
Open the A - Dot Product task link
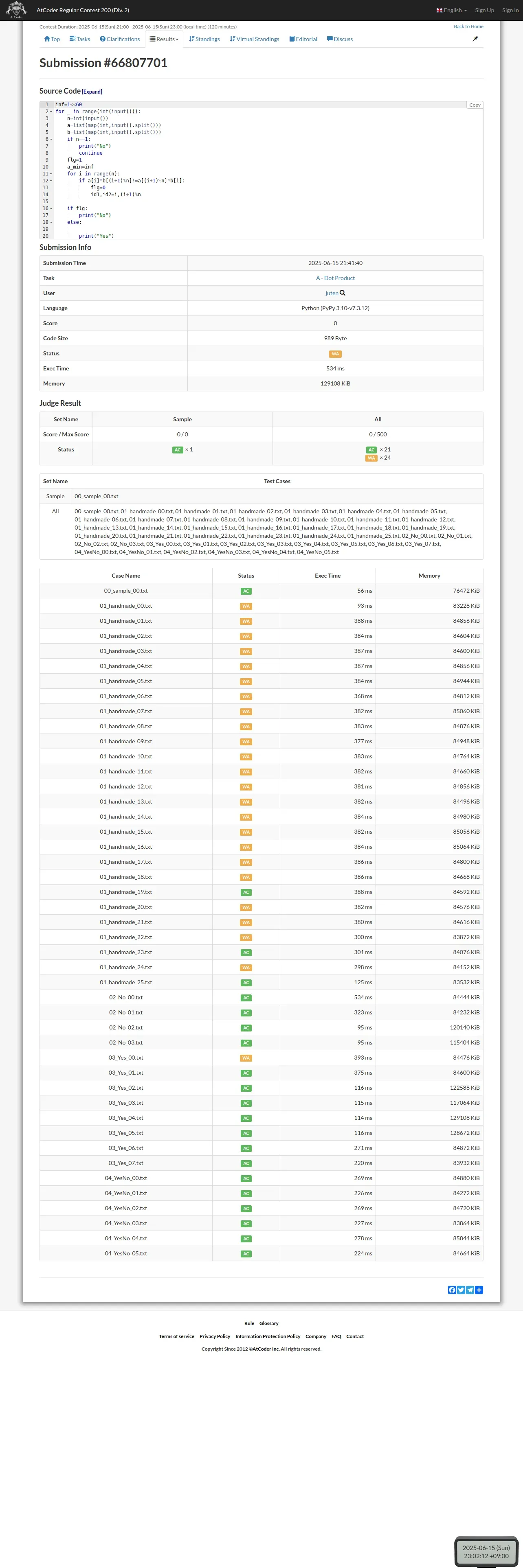(335, 278)
